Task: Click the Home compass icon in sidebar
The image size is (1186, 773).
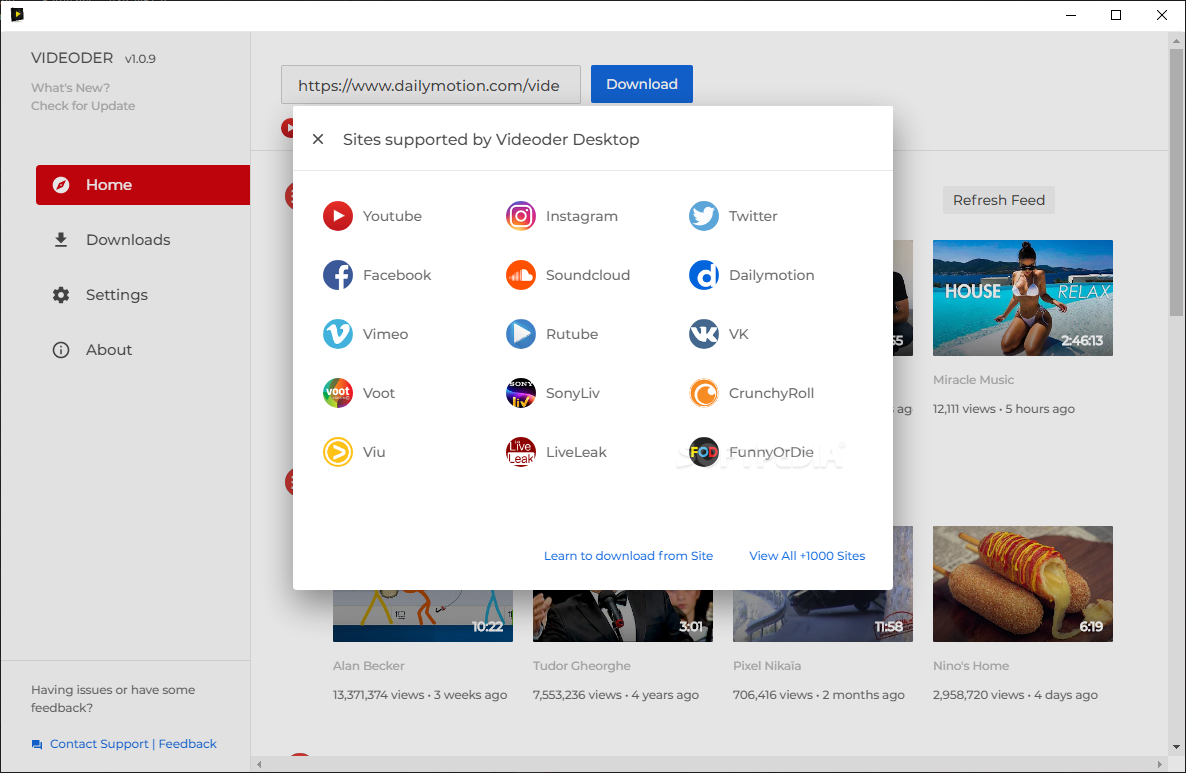Action: point(61,185)
